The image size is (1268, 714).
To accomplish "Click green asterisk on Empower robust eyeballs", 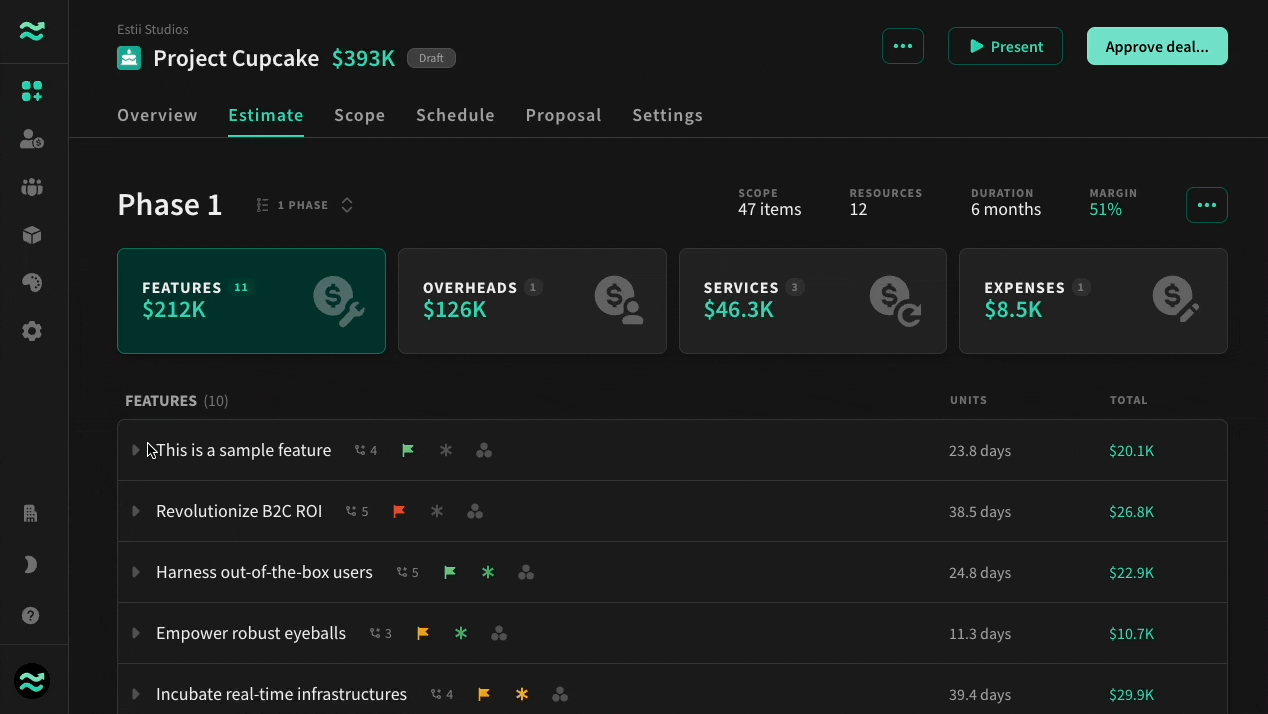I will 461,634.
